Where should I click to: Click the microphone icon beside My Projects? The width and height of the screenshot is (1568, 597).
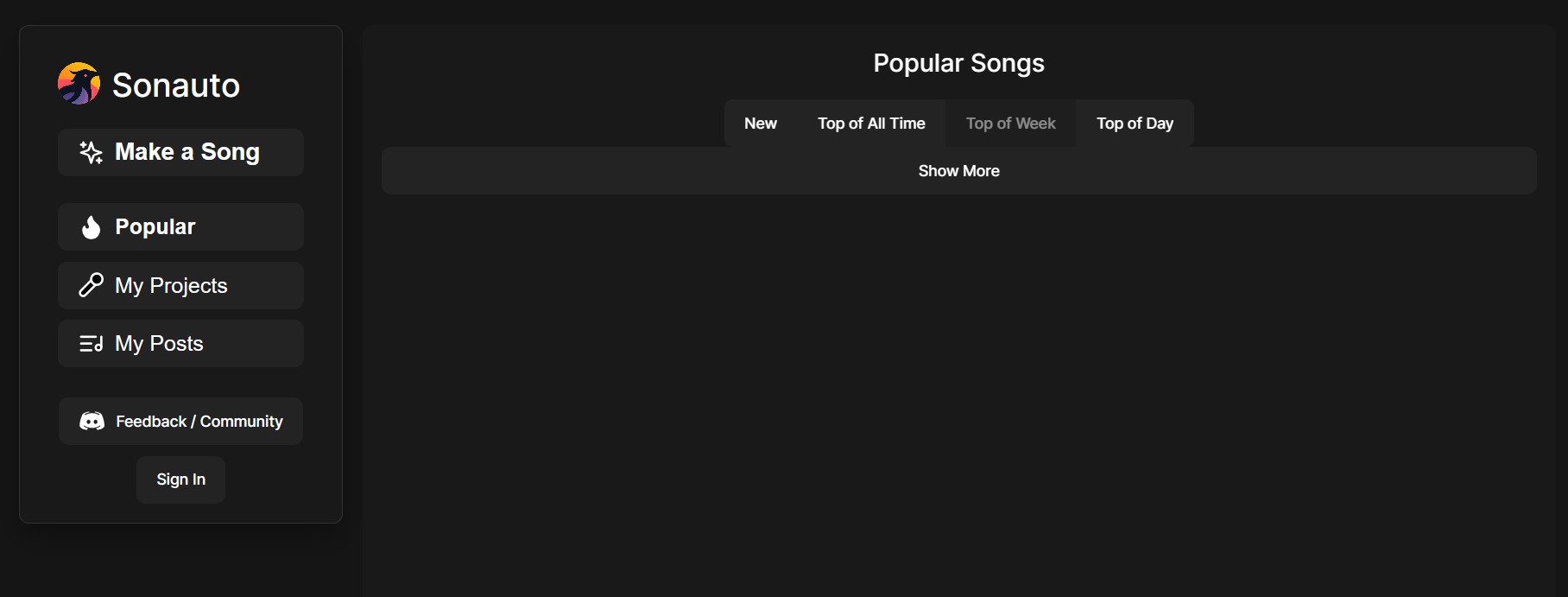[x=91, y=285]
